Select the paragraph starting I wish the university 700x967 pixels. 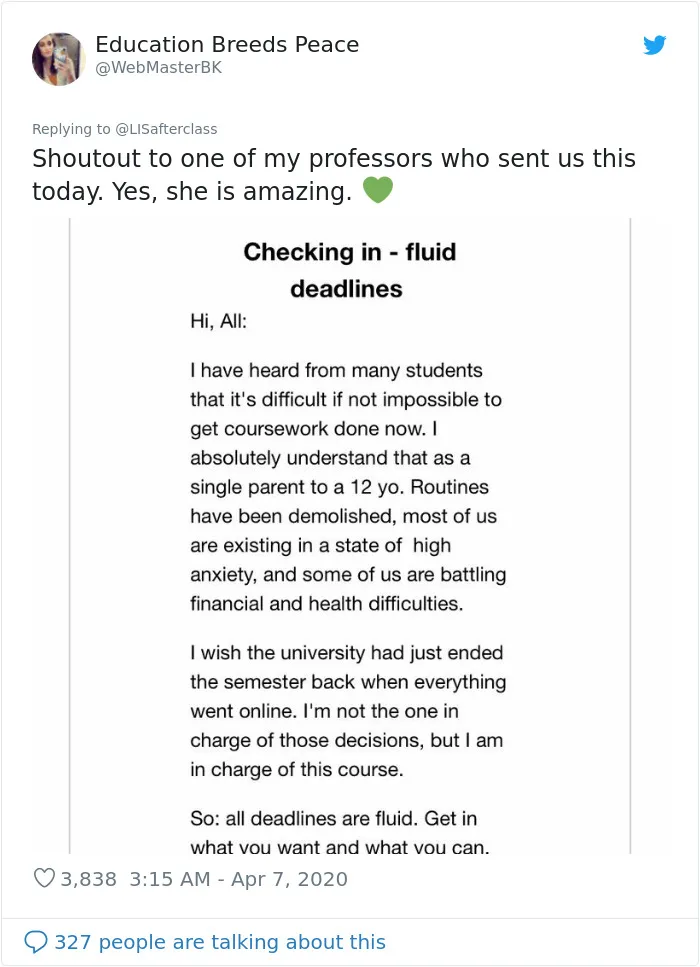[x=348, y=711]
